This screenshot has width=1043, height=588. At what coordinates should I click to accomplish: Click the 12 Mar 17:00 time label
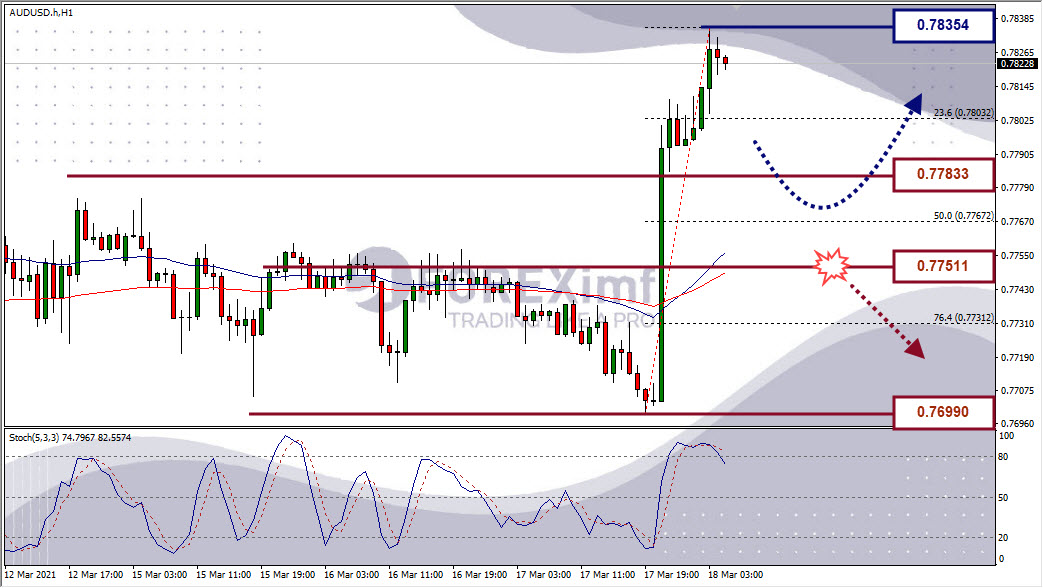[x=96, y=575]
